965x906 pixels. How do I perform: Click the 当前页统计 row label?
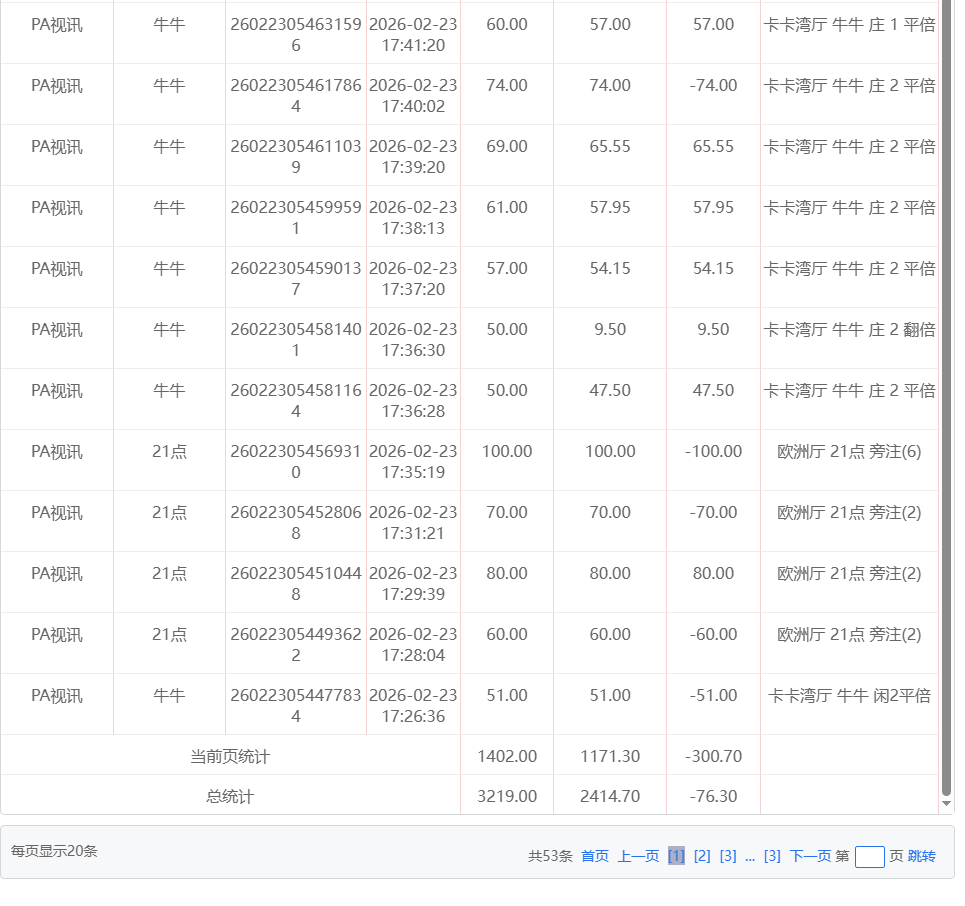tap(230, 757)
